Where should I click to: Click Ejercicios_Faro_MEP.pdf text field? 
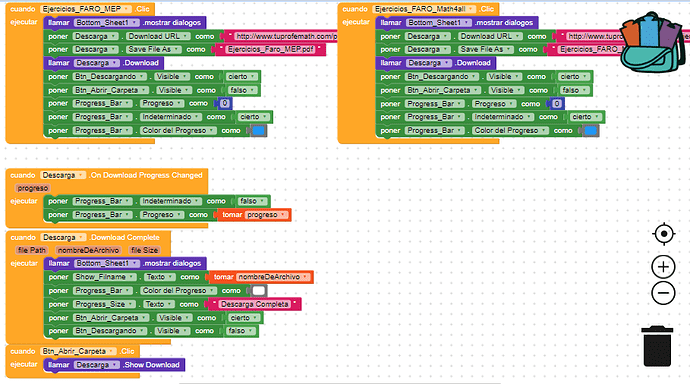(271, 49)
